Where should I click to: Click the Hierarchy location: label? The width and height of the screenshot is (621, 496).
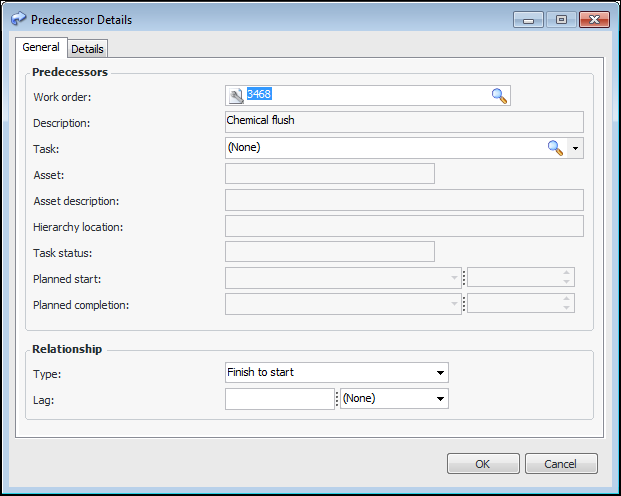[x=78, y=227]
